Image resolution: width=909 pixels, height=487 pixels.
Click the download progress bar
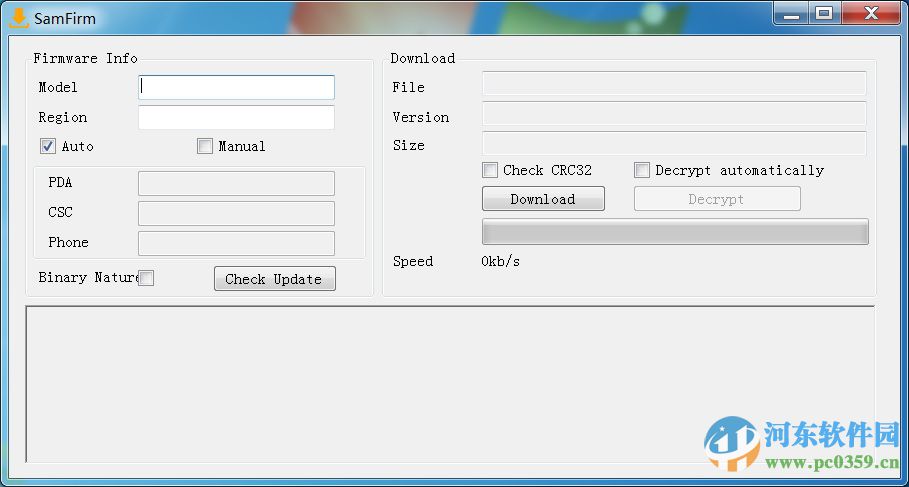[x=675, y=232]
